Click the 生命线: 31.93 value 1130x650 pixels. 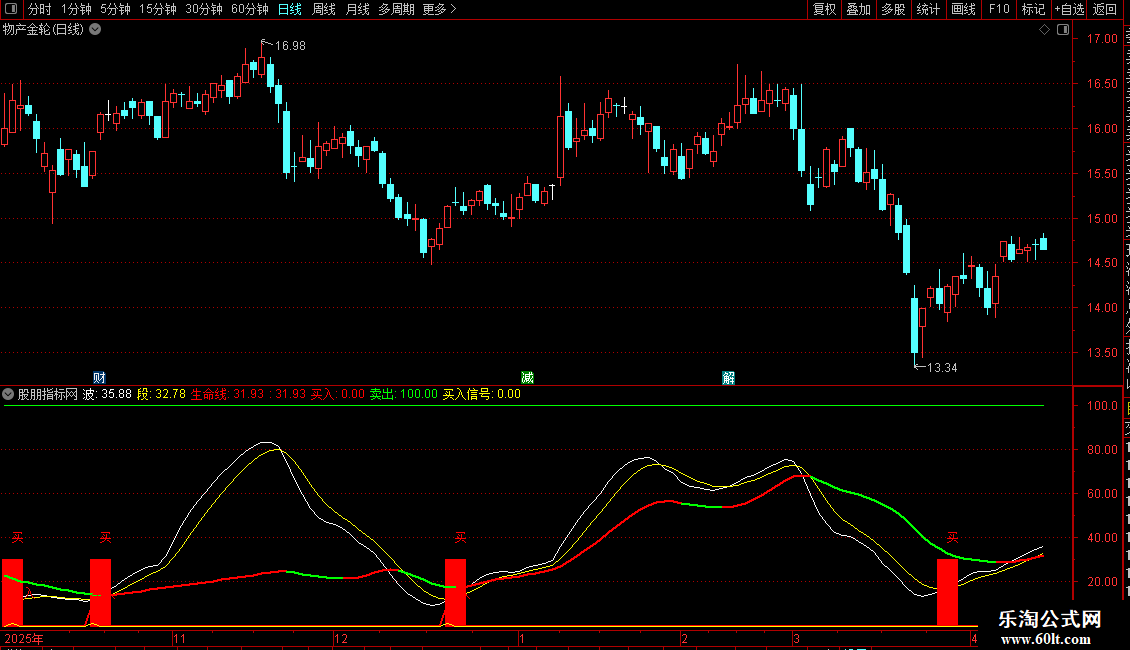tap(228, 394)
